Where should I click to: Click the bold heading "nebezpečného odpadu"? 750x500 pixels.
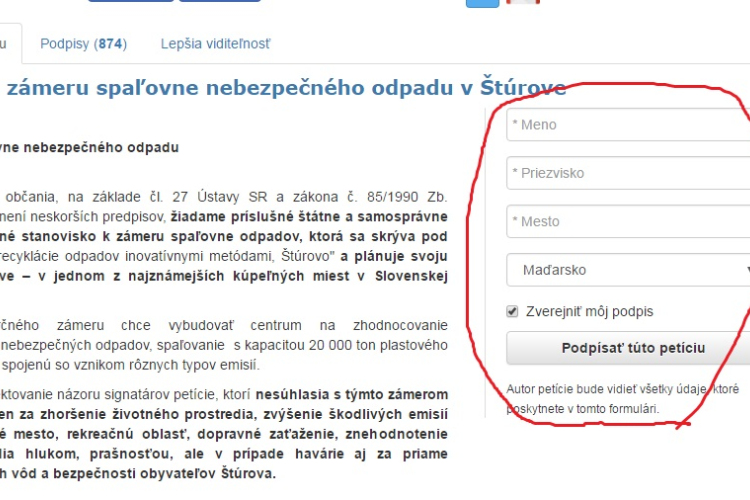coord(101,147)
